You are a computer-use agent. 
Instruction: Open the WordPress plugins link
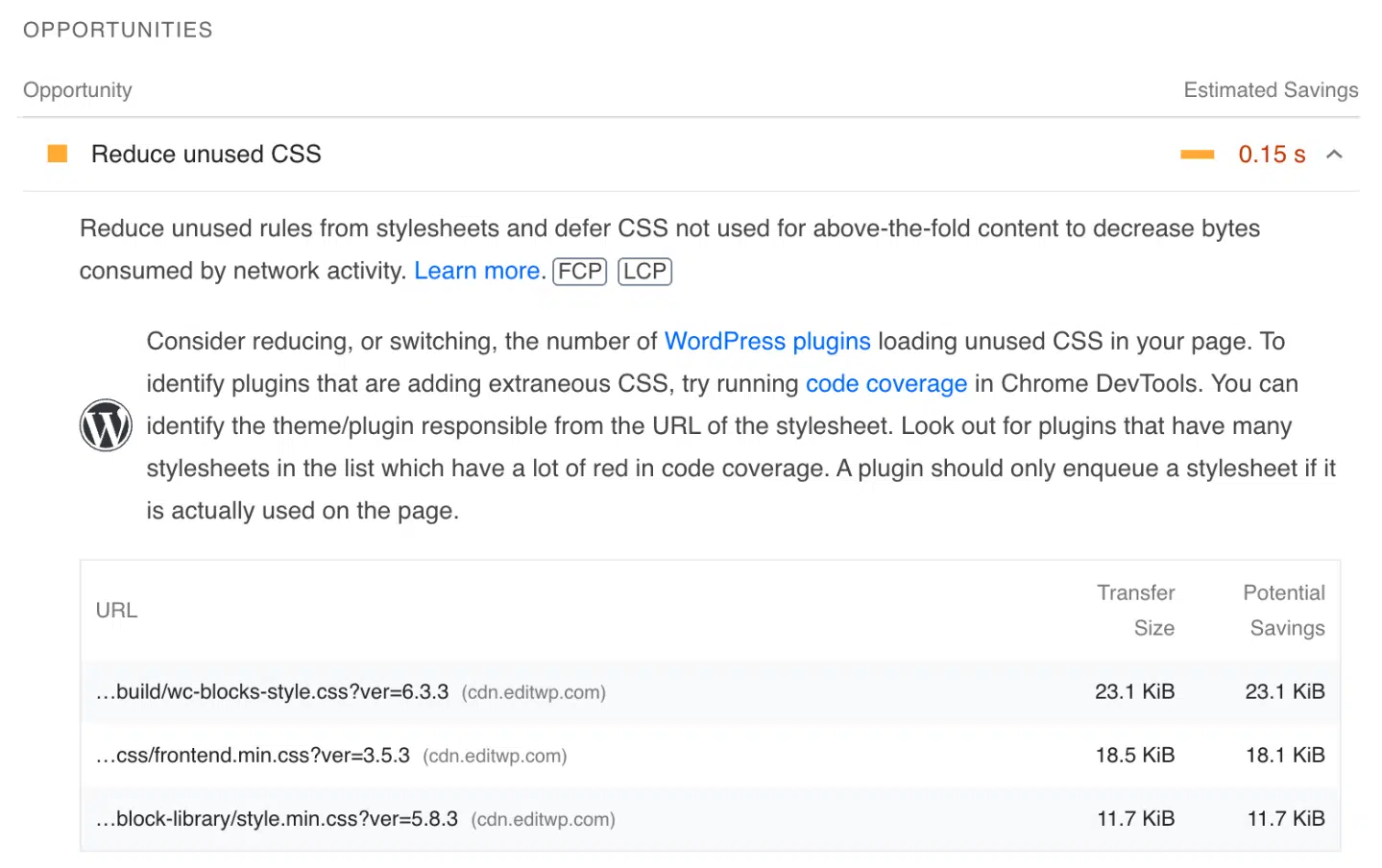[766, 342]
